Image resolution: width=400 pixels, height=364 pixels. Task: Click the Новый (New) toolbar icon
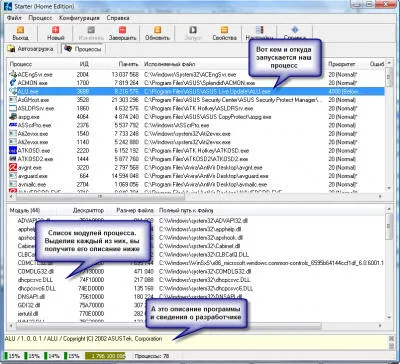tap(55, 30)
